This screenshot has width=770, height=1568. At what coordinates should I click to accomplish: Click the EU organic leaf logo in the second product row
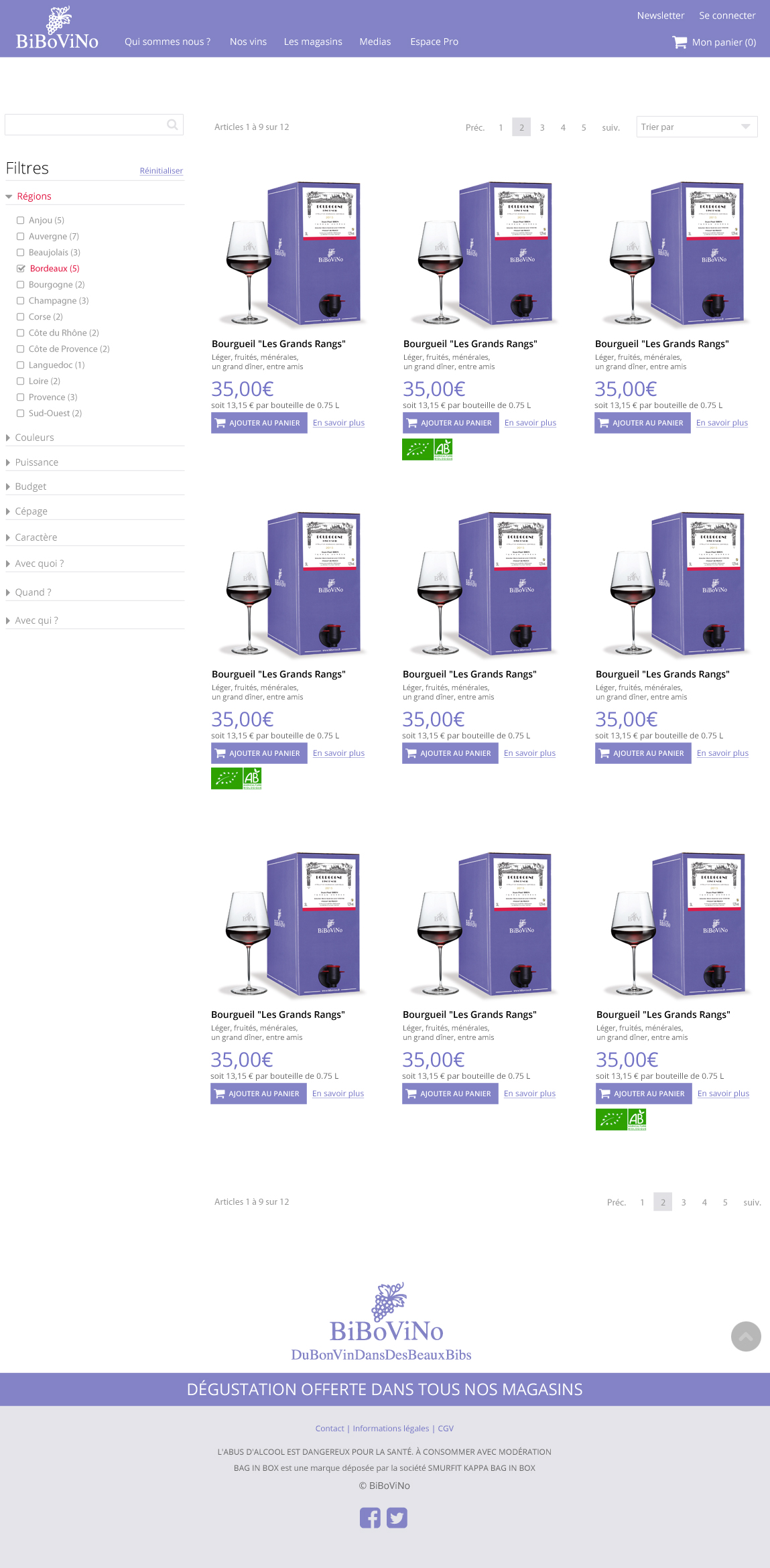227,779
